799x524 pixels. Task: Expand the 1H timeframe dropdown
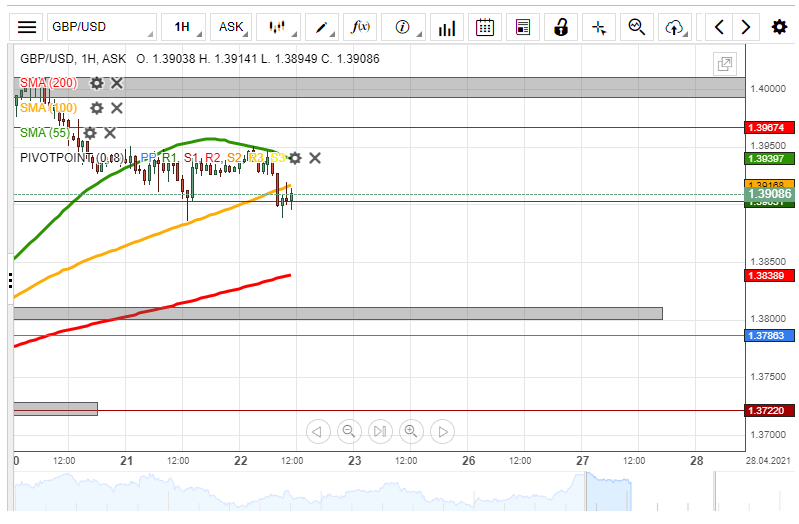183,27
